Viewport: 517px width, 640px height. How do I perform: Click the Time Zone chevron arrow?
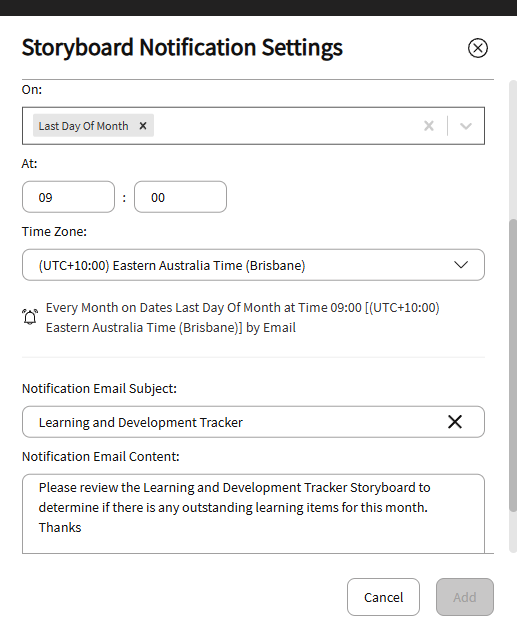tap(461, 265)
